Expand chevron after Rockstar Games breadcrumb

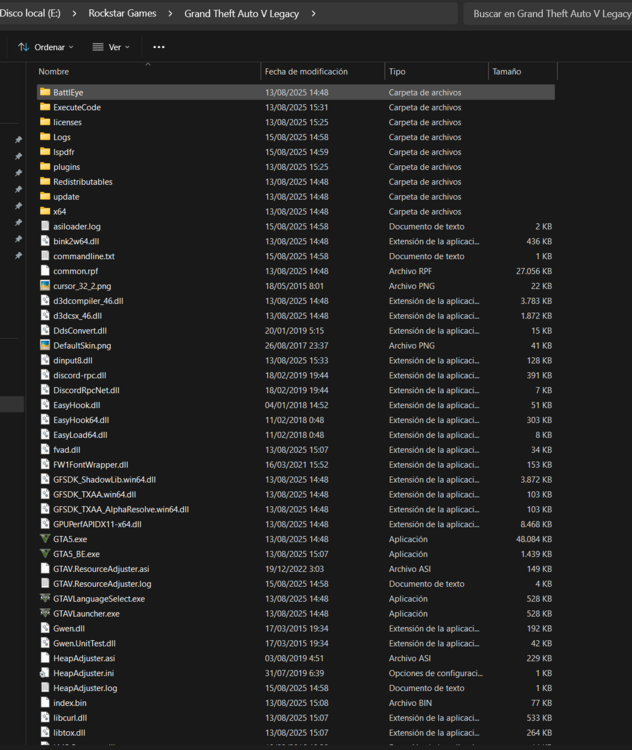pyautogui.click(x=170, y=13)
